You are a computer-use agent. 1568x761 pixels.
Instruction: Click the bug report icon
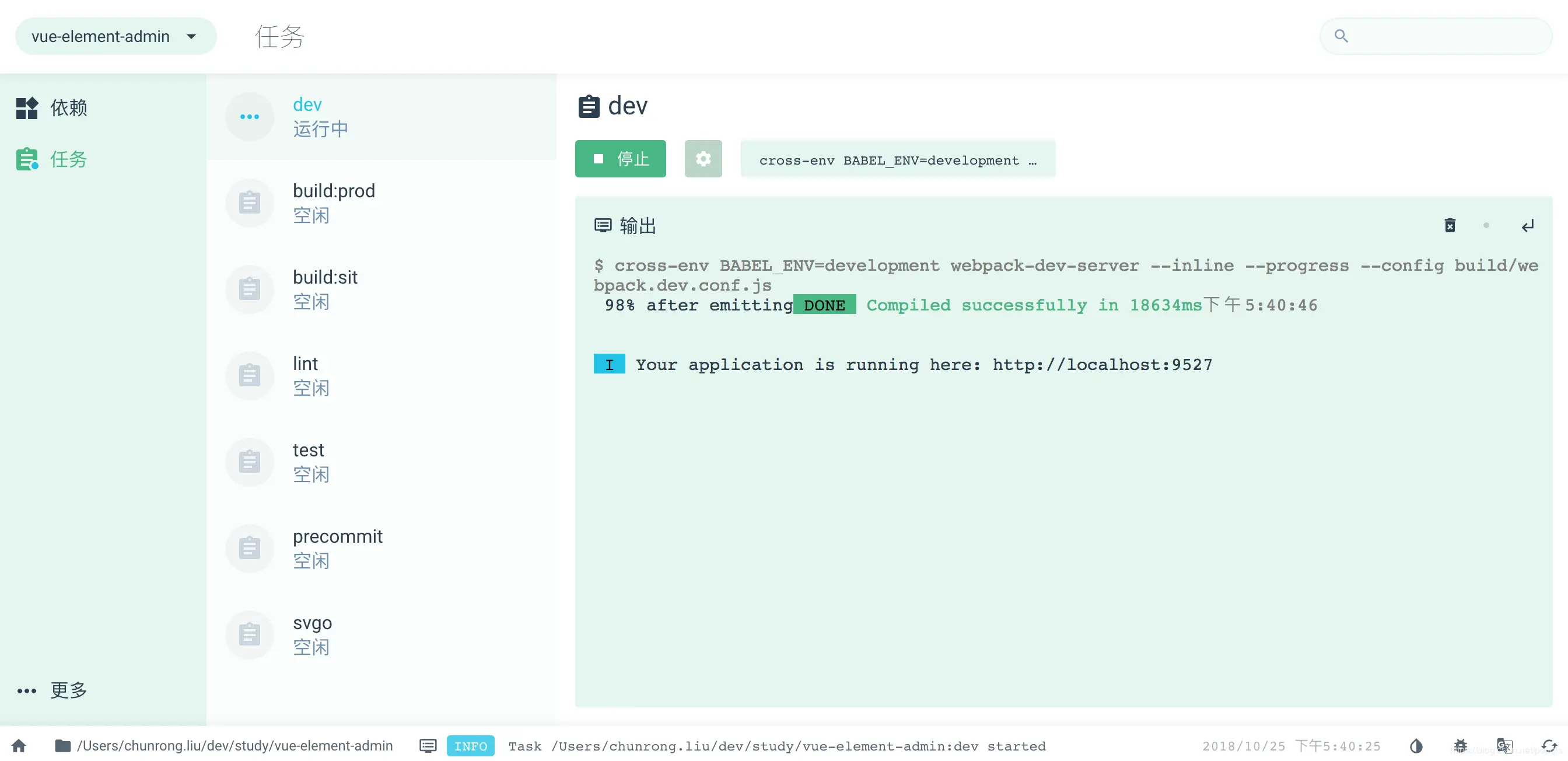(1460, 745)
